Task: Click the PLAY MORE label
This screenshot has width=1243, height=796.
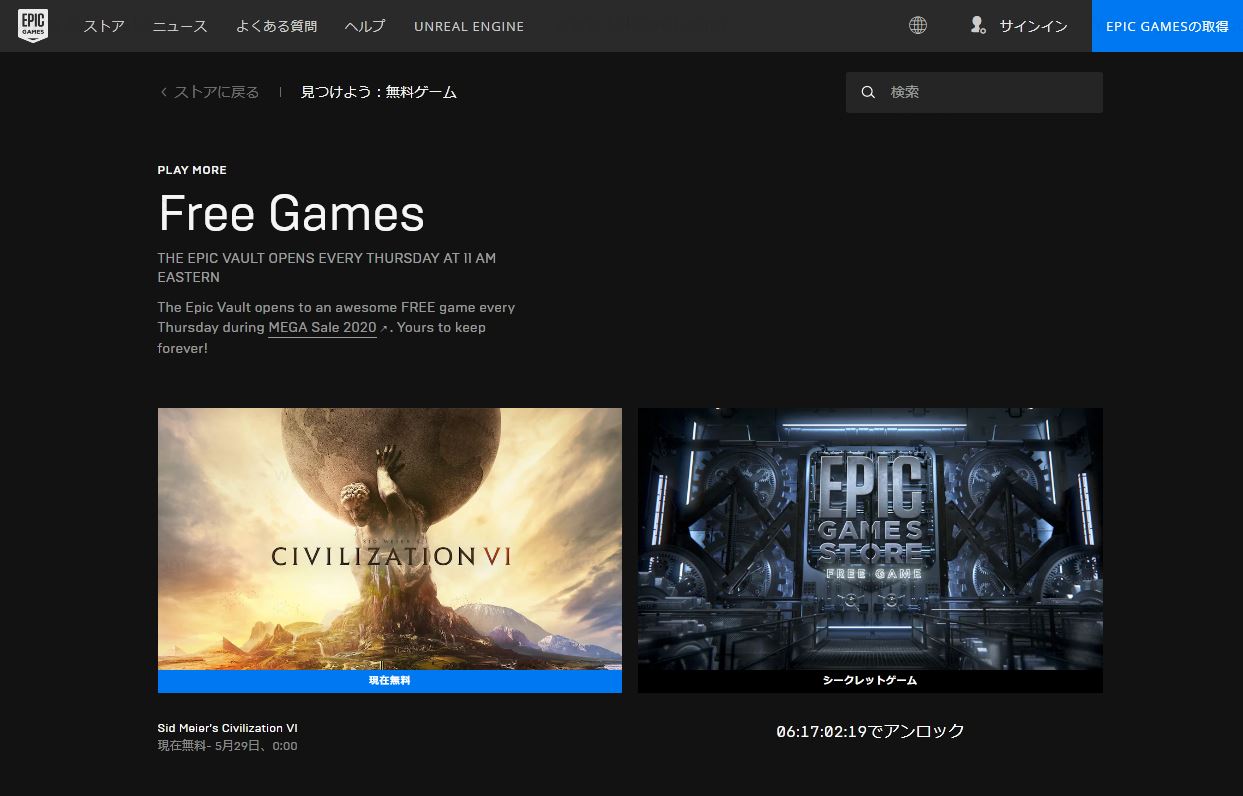Action: [192, 170]
